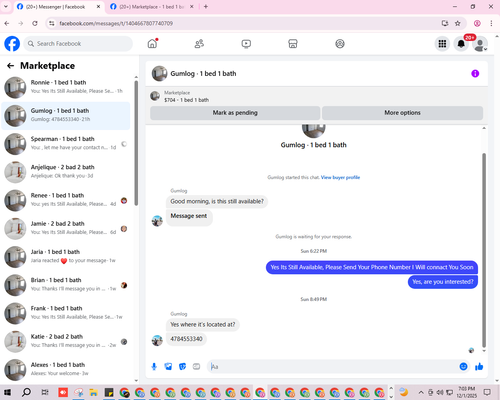Screen dimensions: 500x400
Task: Click the phone number message 4784553340
Action: click(x=186, y=339)
